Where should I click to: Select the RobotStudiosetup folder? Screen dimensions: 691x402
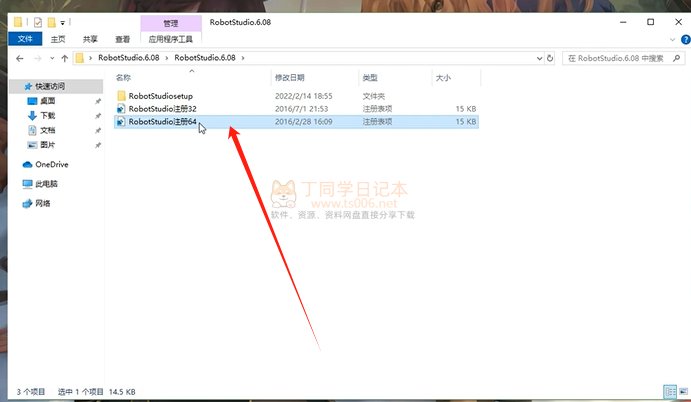click(160, 96)
